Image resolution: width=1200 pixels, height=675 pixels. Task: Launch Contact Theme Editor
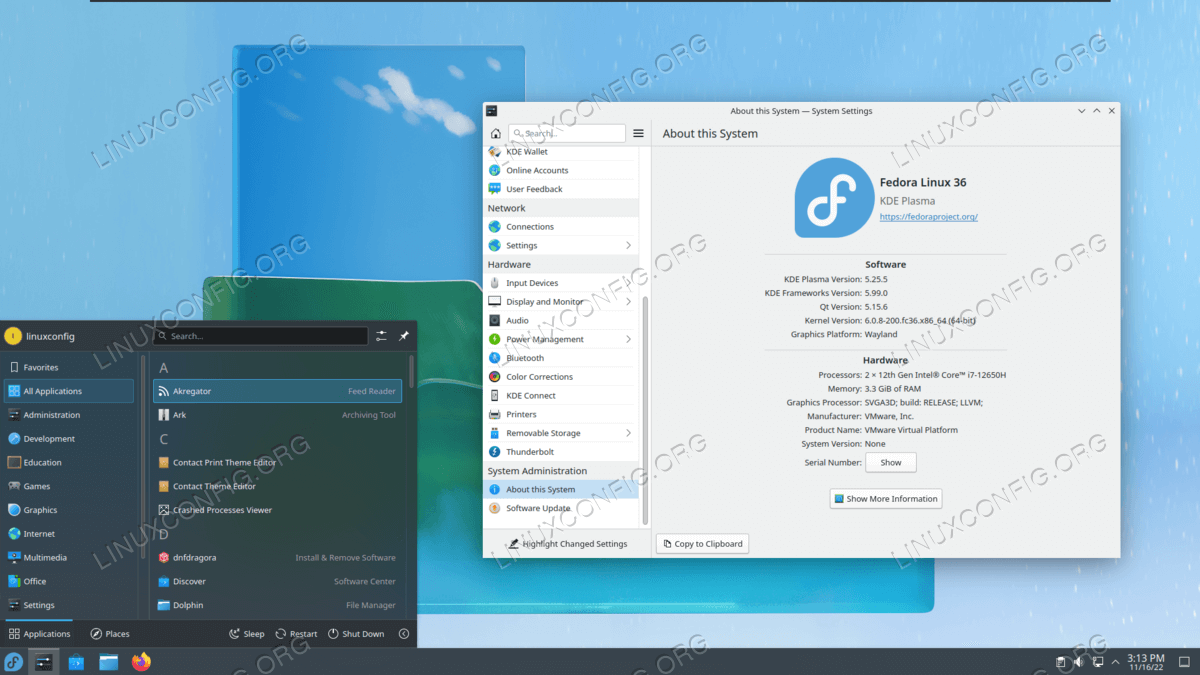(x=277, y=486)
